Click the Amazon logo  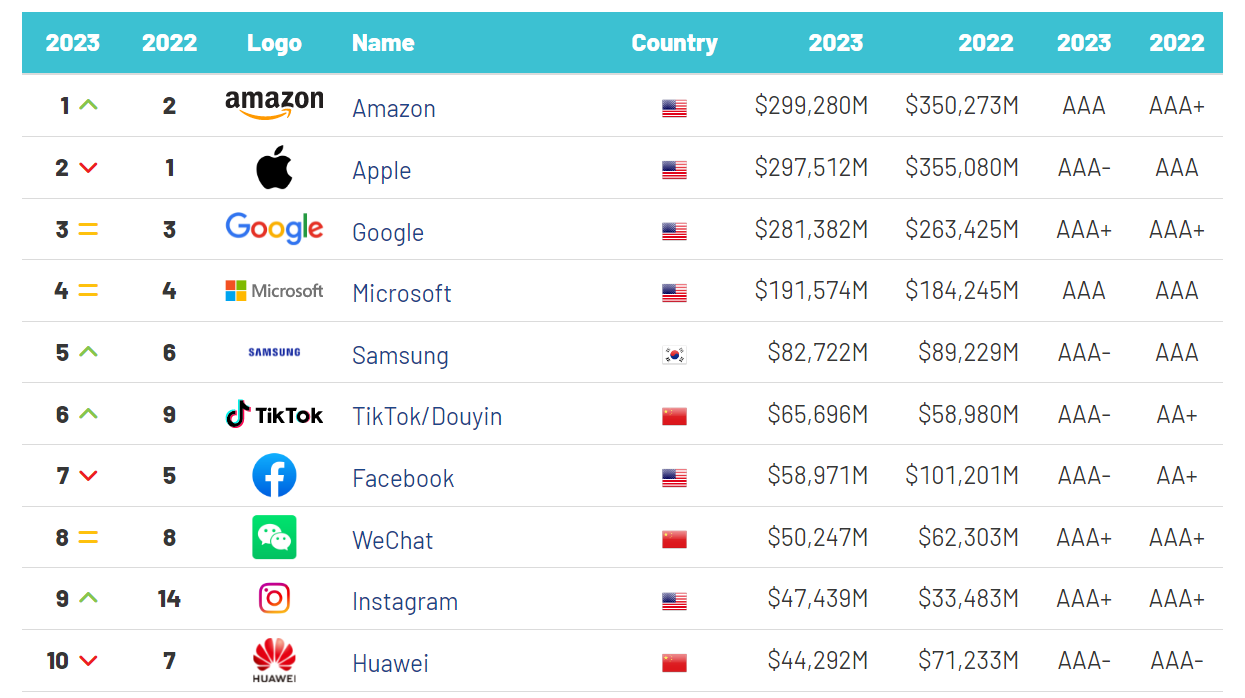click(x=274, y=105)
